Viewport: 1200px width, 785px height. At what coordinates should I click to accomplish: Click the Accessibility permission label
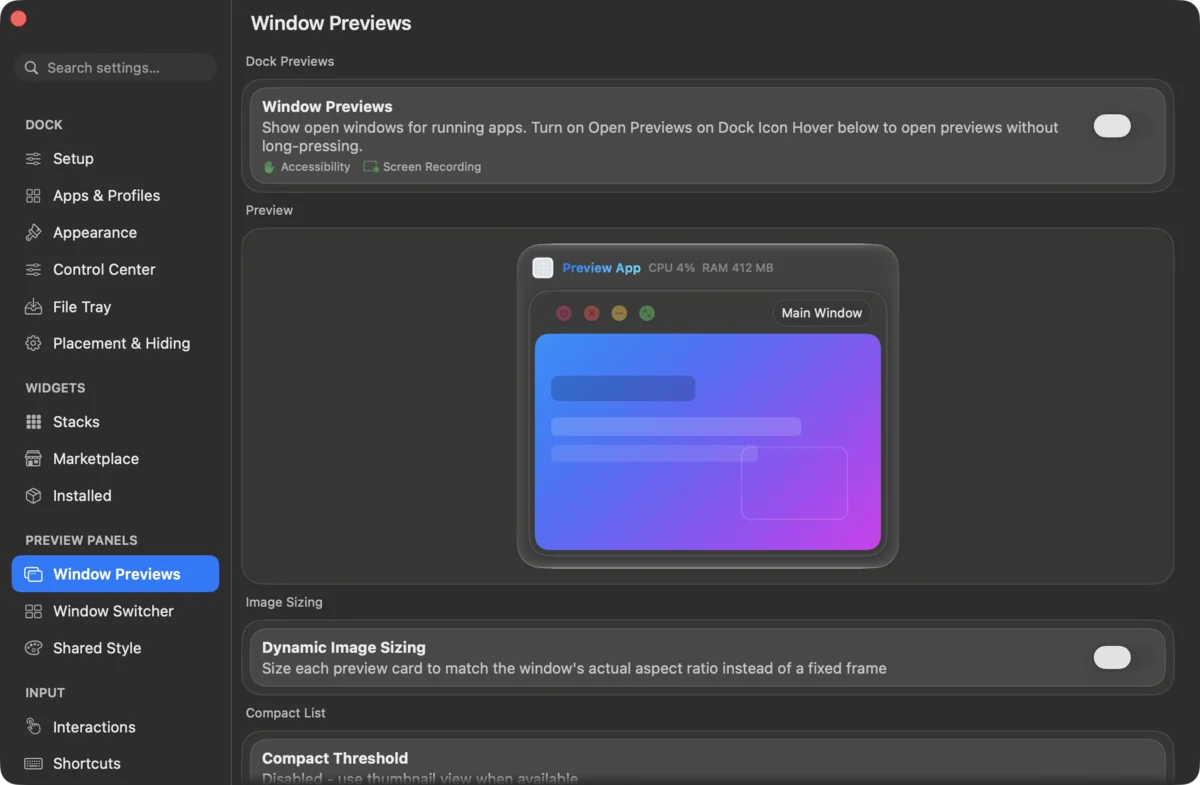pyautogui.click(x=316, y=167)
